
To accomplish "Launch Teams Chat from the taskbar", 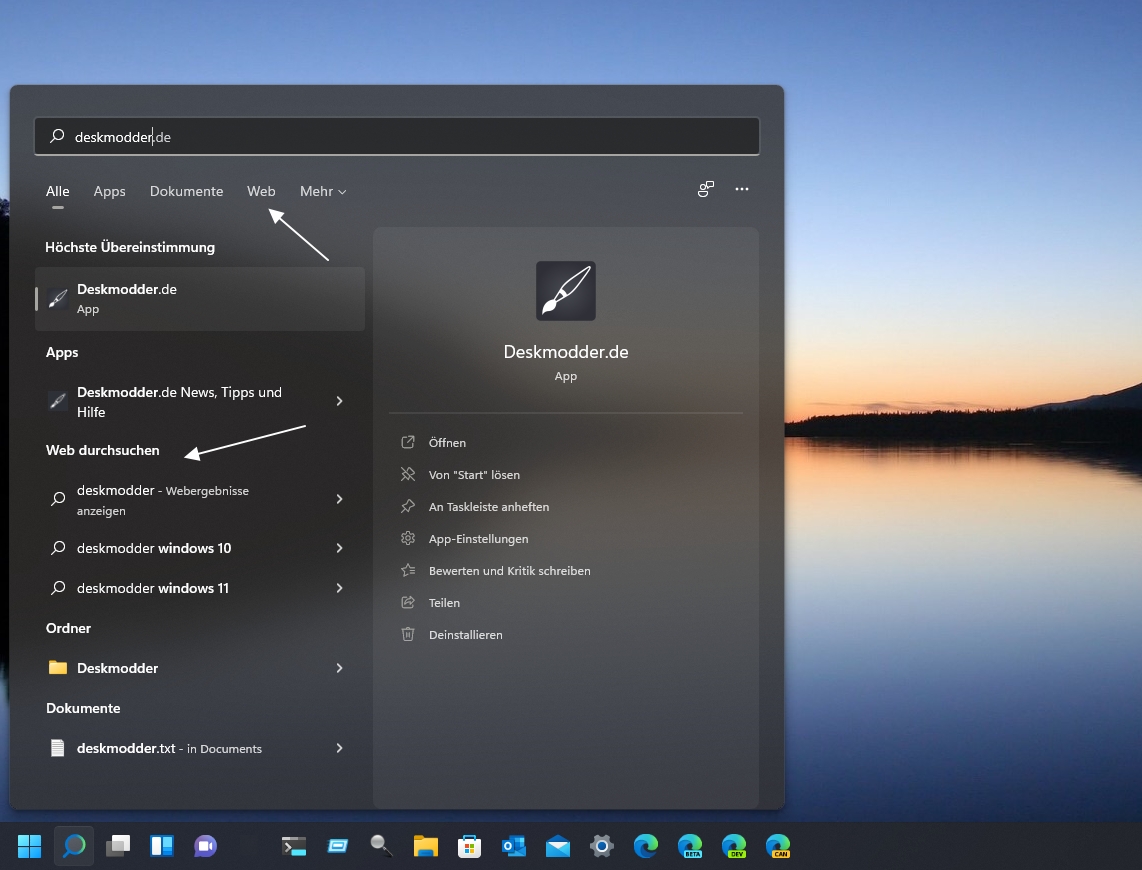I will click(x=205, y=846).
